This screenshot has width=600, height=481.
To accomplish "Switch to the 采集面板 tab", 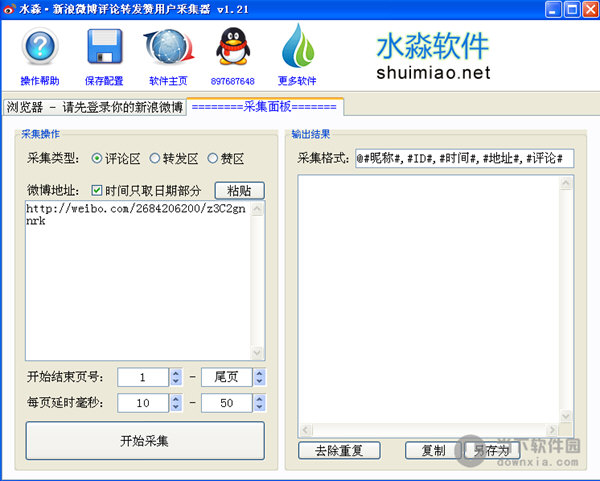I will pos(264,106).
